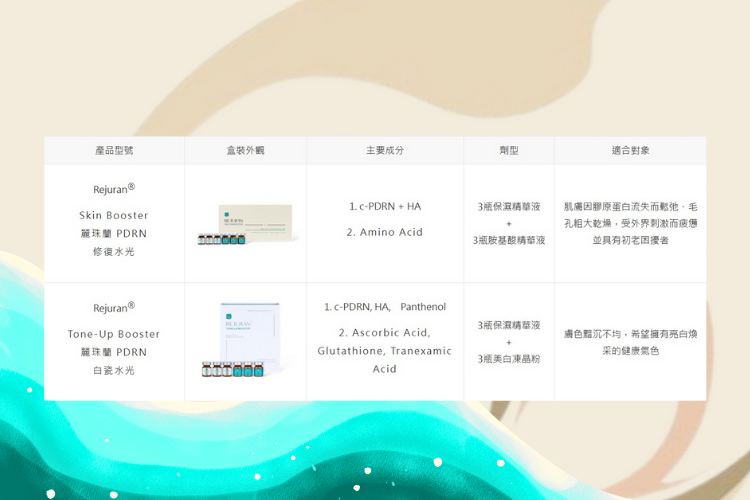Screen dimensions: 750x500
Task: Click the 主要成分 column header
Action: 385,150
